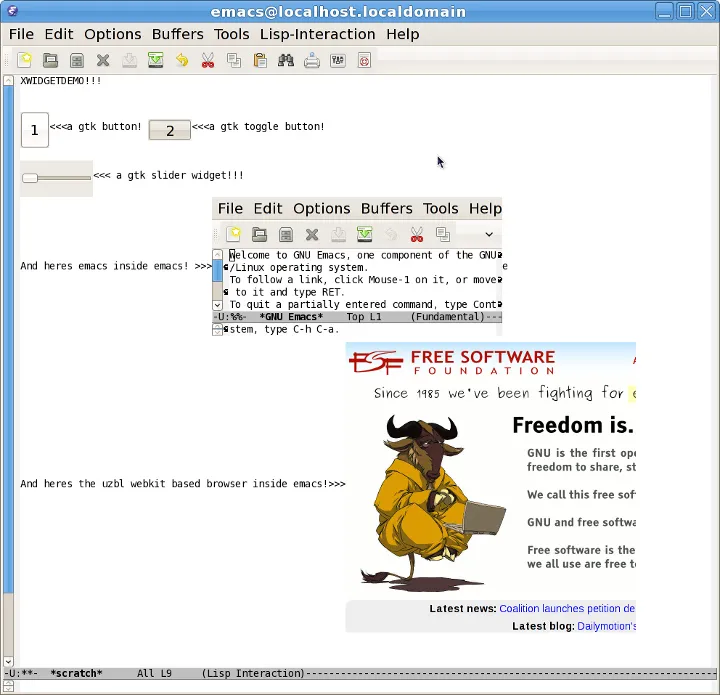The image size is (720, 695).
Task: Click the New File toolbar icon
Action: tap(24, 60)
